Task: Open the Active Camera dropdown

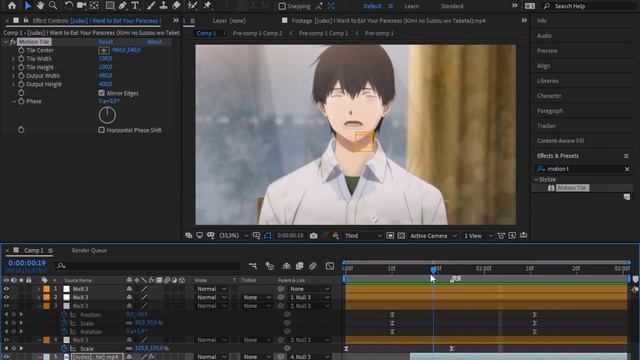Action: coord(433,236)
